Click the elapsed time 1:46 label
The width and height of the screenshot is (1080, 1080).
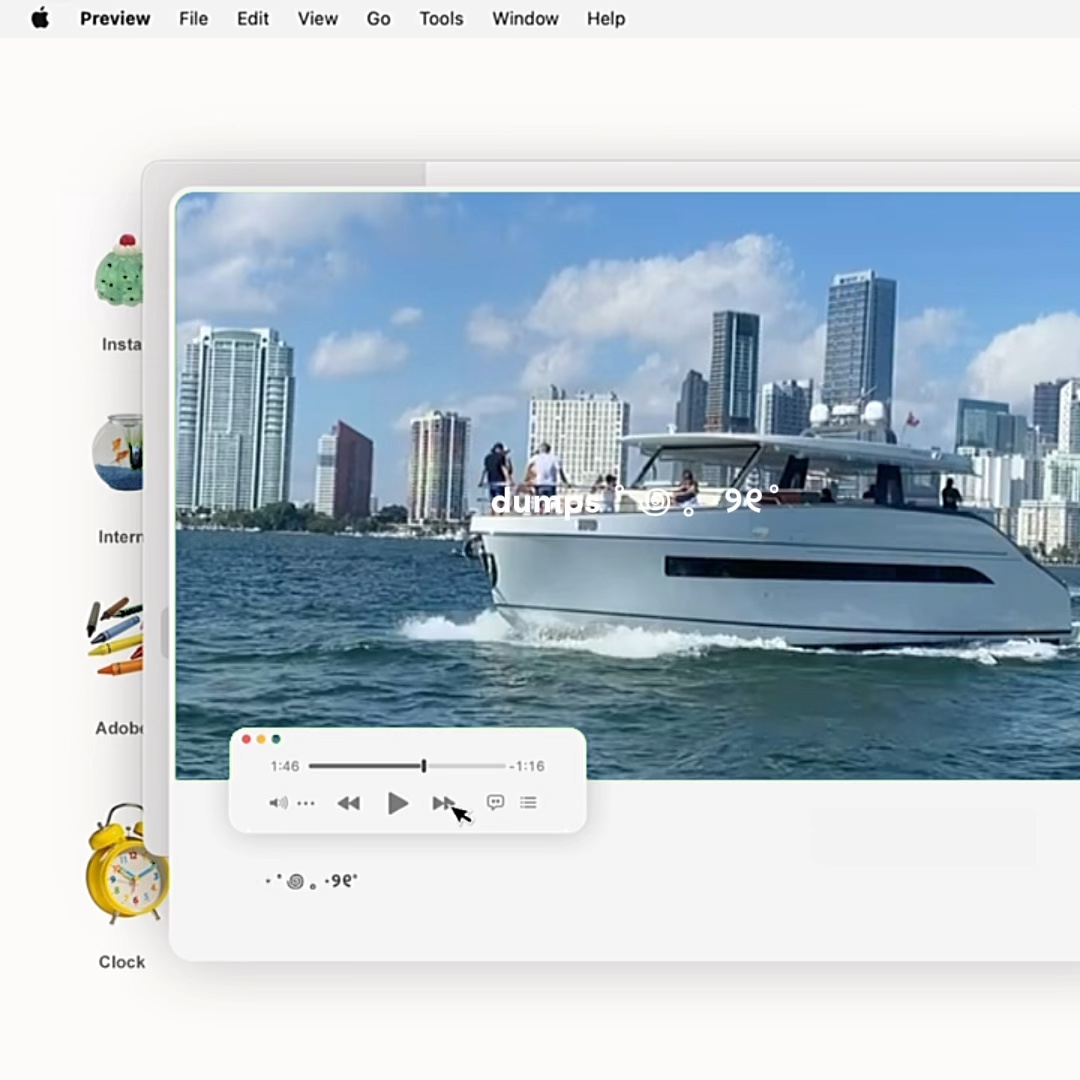coord(285,766)
